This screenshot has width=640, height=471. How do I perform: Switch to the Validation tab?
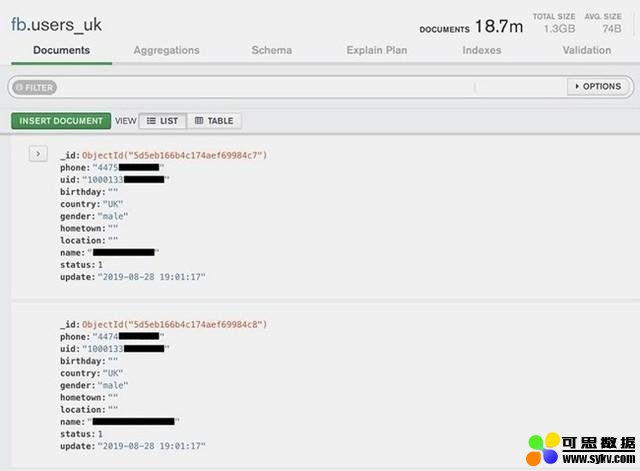pyautogui.click(x=587, y=50)
